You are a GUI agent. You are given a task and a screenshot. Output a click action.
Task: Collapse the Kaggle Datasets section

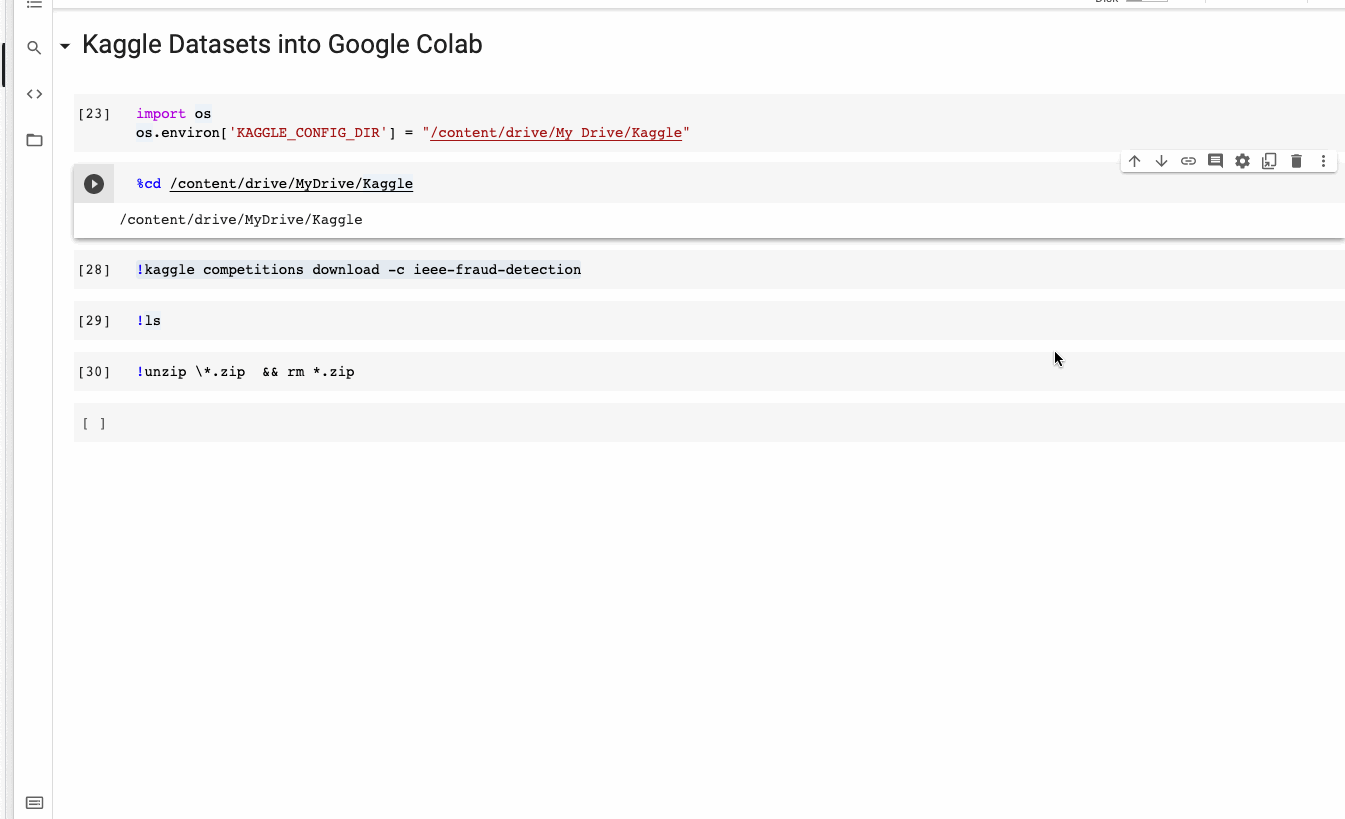(65, 46)
